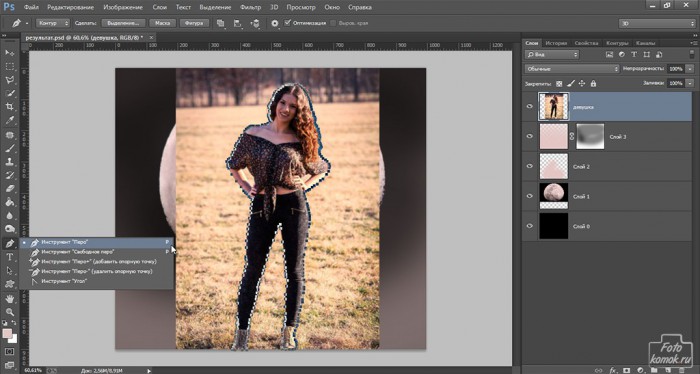Select the Hand tool
700x374 pixels.
pyautogui.click(x=9, y=299)
